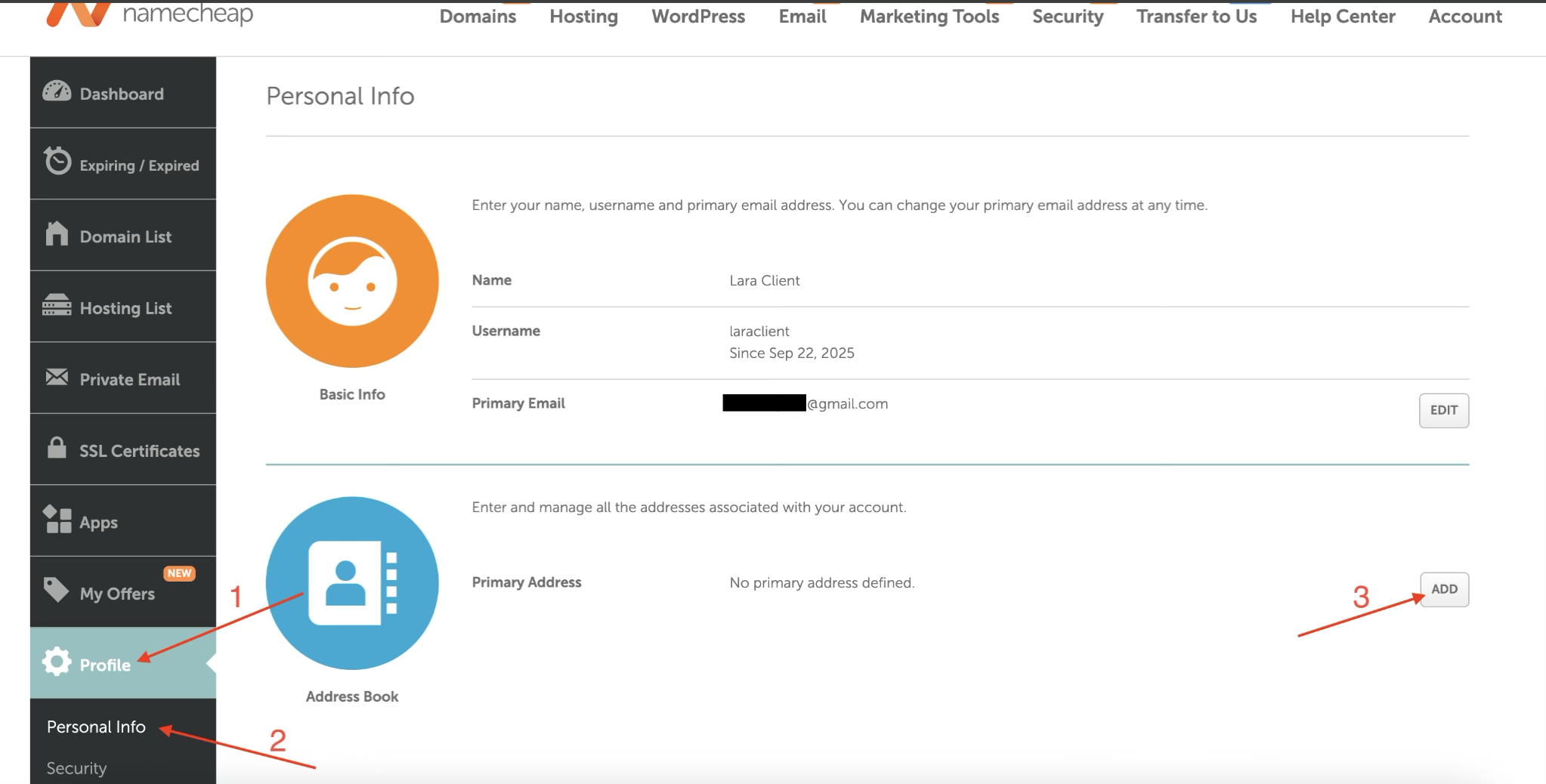Expand the Hosting navigation menu
The height and width of the screenshot is (784, 1546).
pos(583,17)
